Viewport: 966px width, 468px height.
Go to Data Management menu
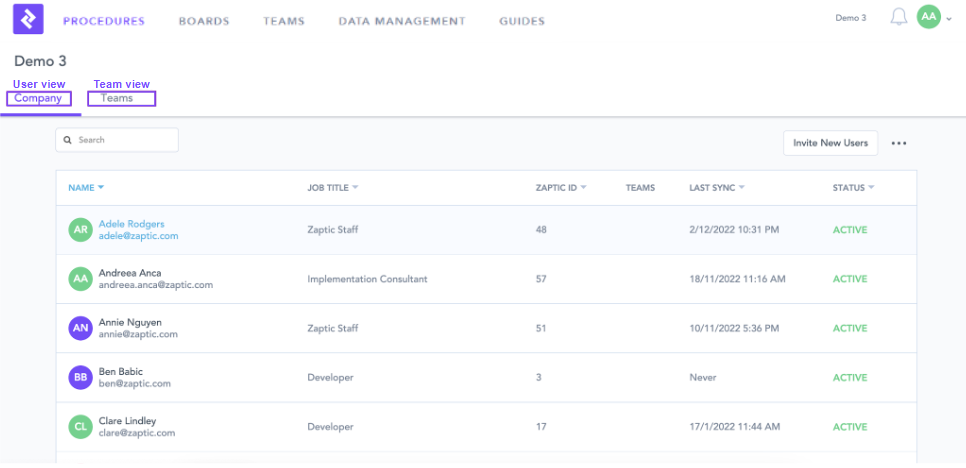point(401,21)
